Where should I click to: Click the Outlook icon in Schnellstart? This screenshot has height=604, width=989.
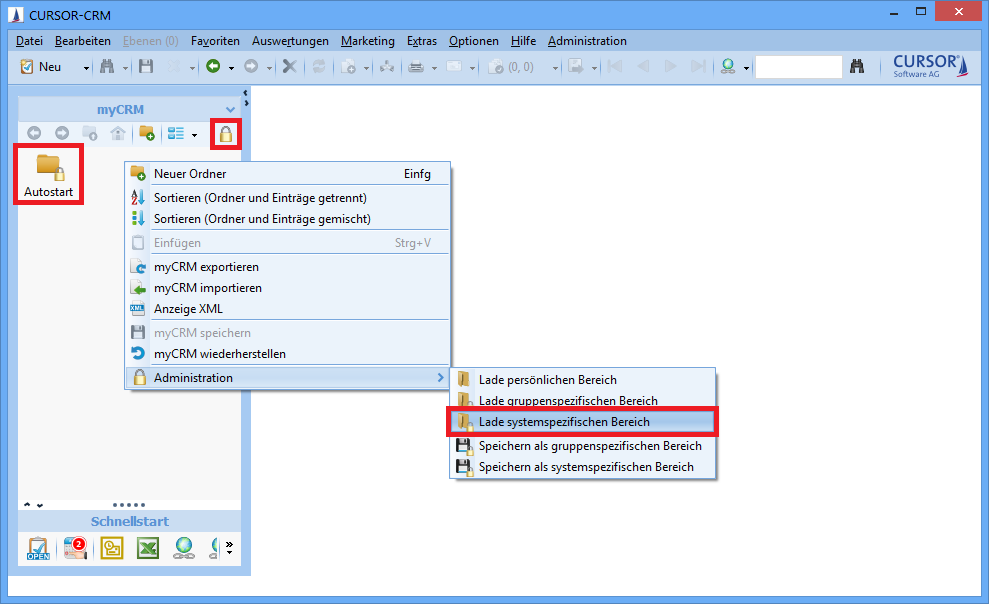click(x=111, y=548)
